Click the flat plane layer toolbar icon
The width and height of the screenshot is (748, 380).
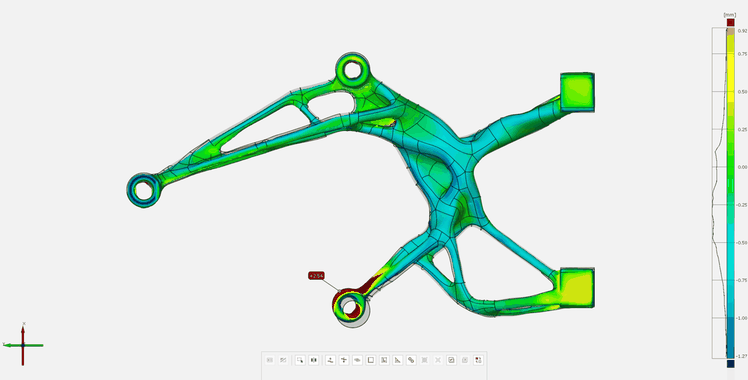(x=357, y=360)
